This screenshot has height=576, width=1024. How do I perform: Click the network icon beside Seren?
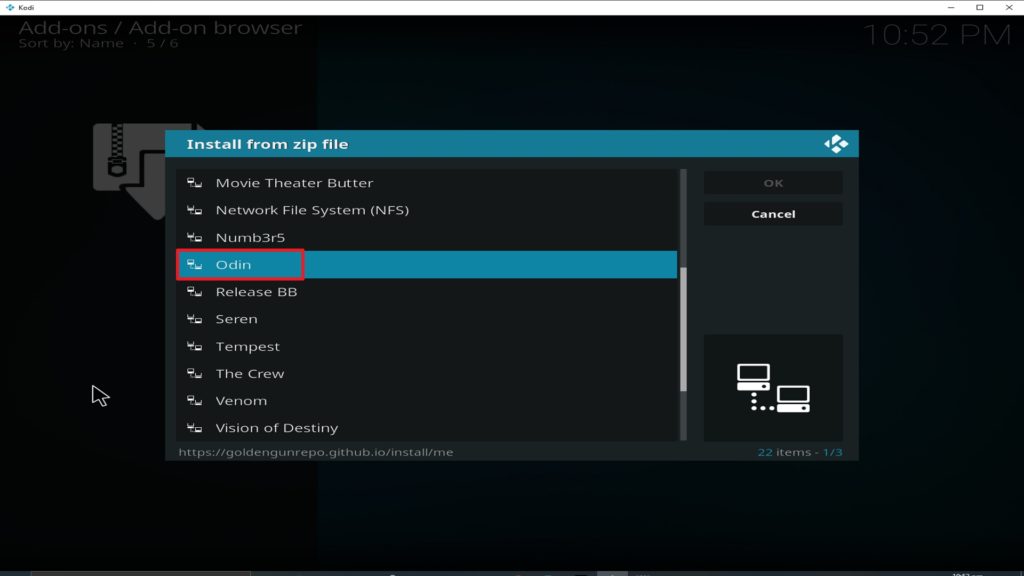coord(194,319)
